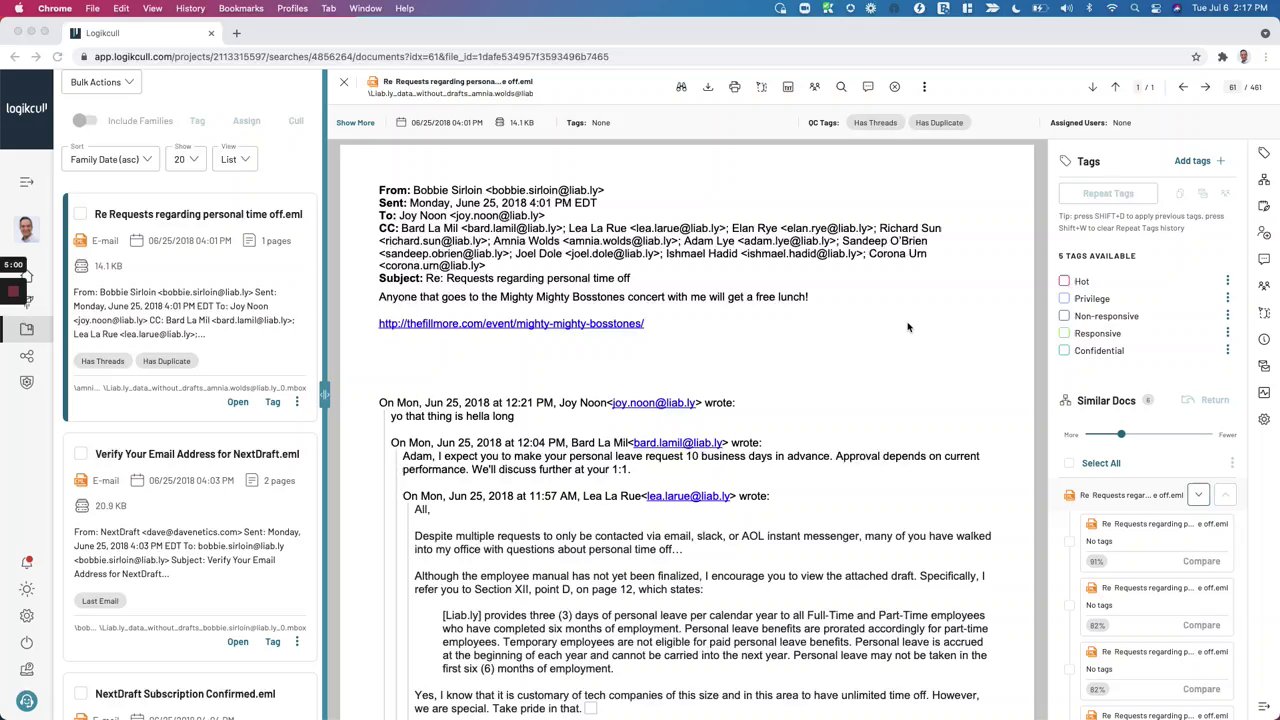
Task: Open the shield icon in left sidebar
Action: pos(27,382)
